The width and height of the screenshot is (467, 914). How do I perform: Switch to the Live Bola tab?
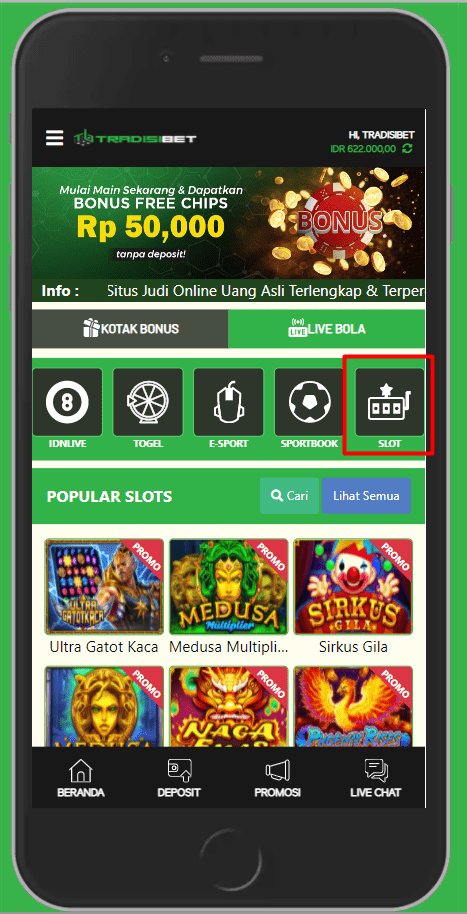point(326,329)
